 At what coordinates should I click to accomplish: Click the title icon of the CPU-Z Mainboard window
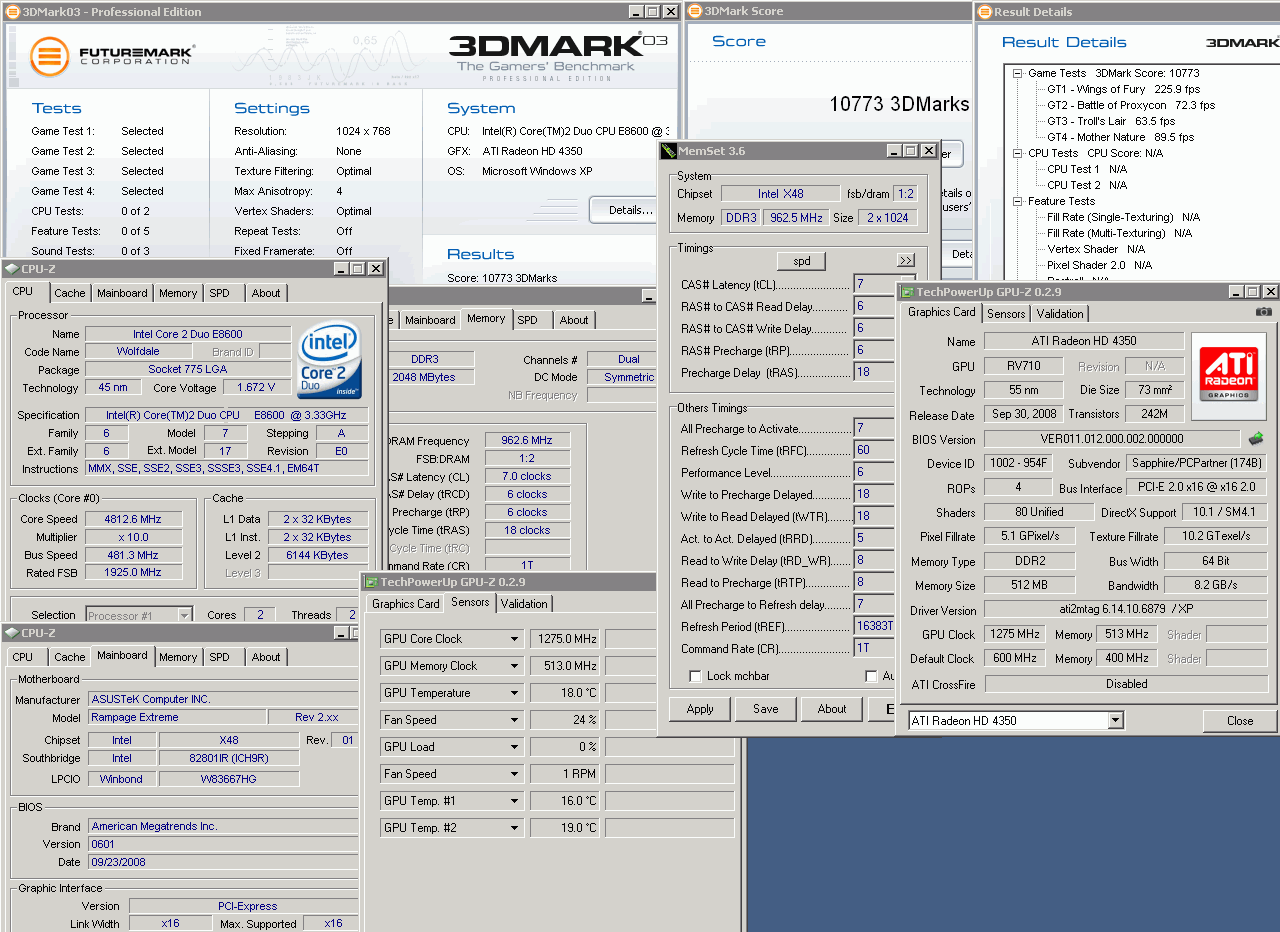point(11,633)
